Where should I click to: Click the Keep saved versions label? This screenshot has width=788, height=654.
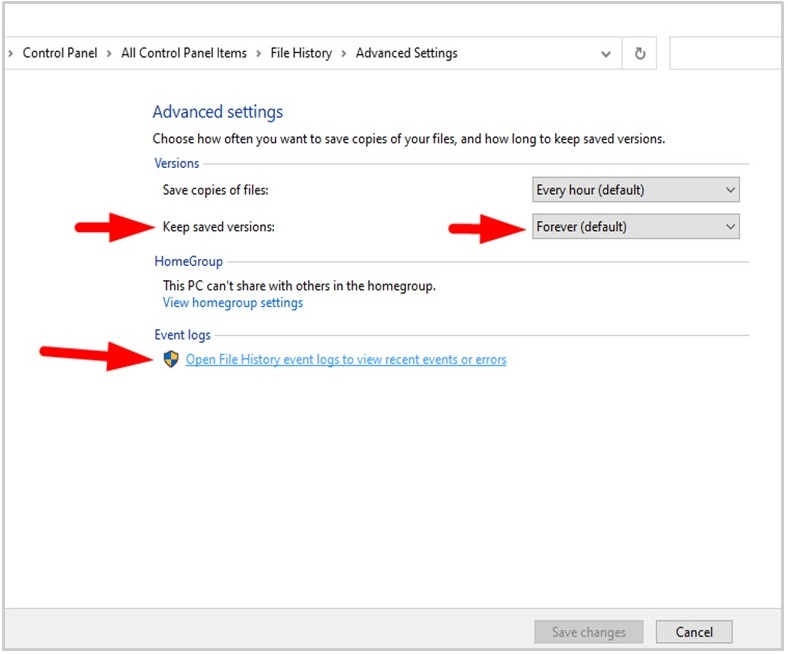click(x=218, y=227)
